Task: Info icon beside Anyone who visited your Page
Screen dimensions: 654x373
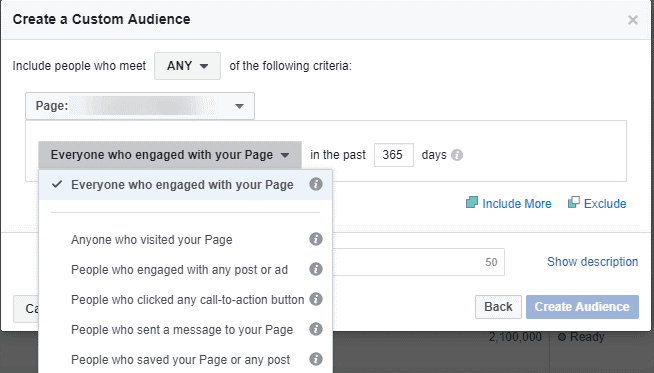Action: [316, 239]
